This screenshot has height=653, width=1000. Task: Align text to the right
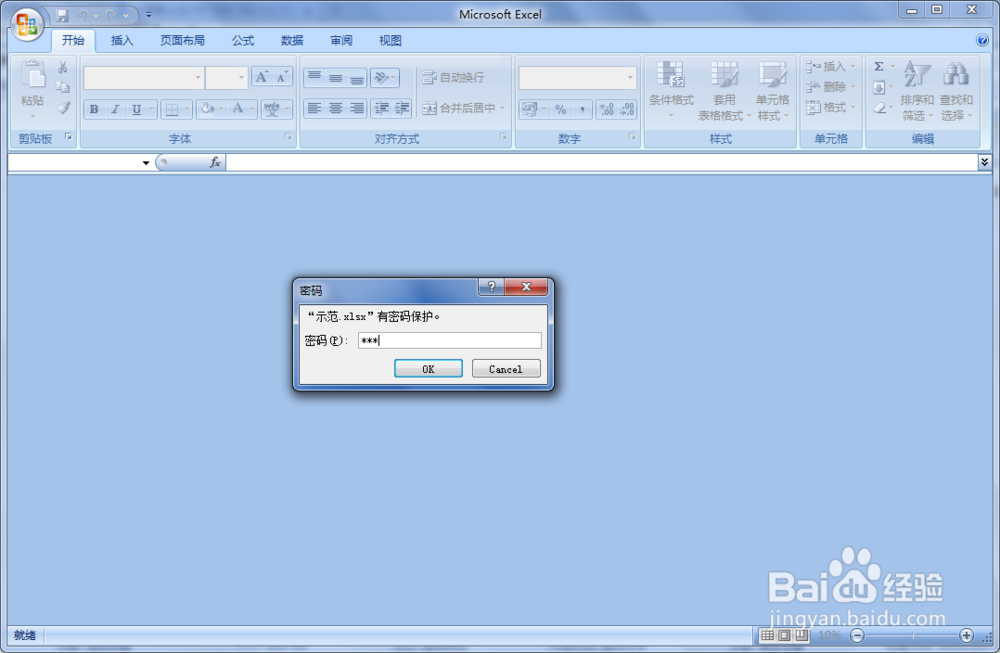[357, 108]
